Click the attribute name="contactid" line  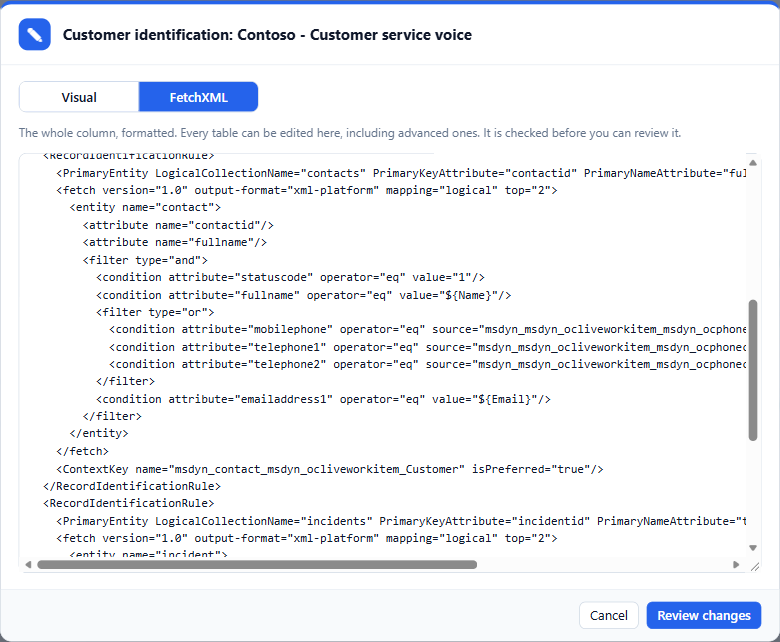(x=178, y=225)
